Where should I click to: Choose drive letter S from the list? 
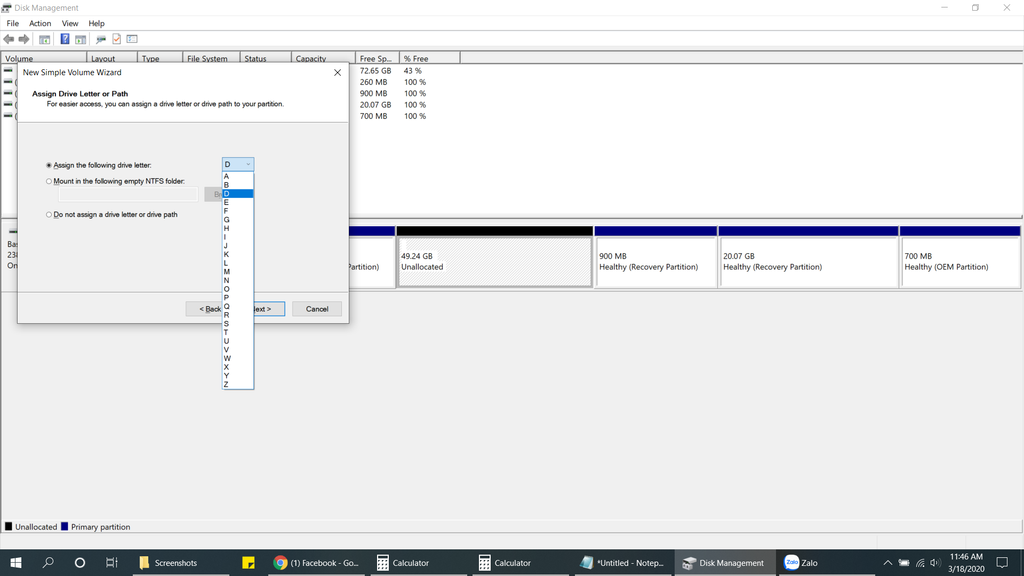pyautogui.click(x=238, y=323)
